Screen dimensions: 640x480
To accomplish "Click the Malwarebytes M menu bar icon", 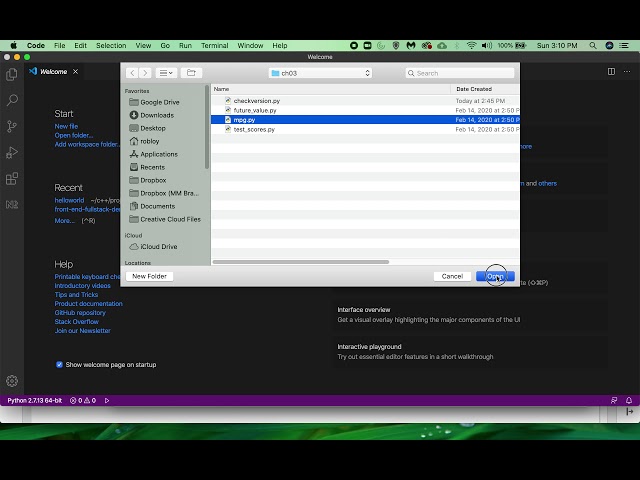I will (x=411, y=45).
